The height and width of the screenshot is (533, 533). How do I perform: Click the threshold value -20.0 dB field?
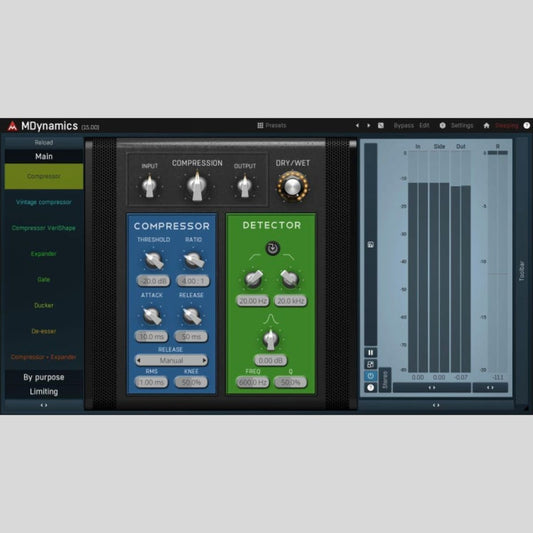tap(153, 281)
